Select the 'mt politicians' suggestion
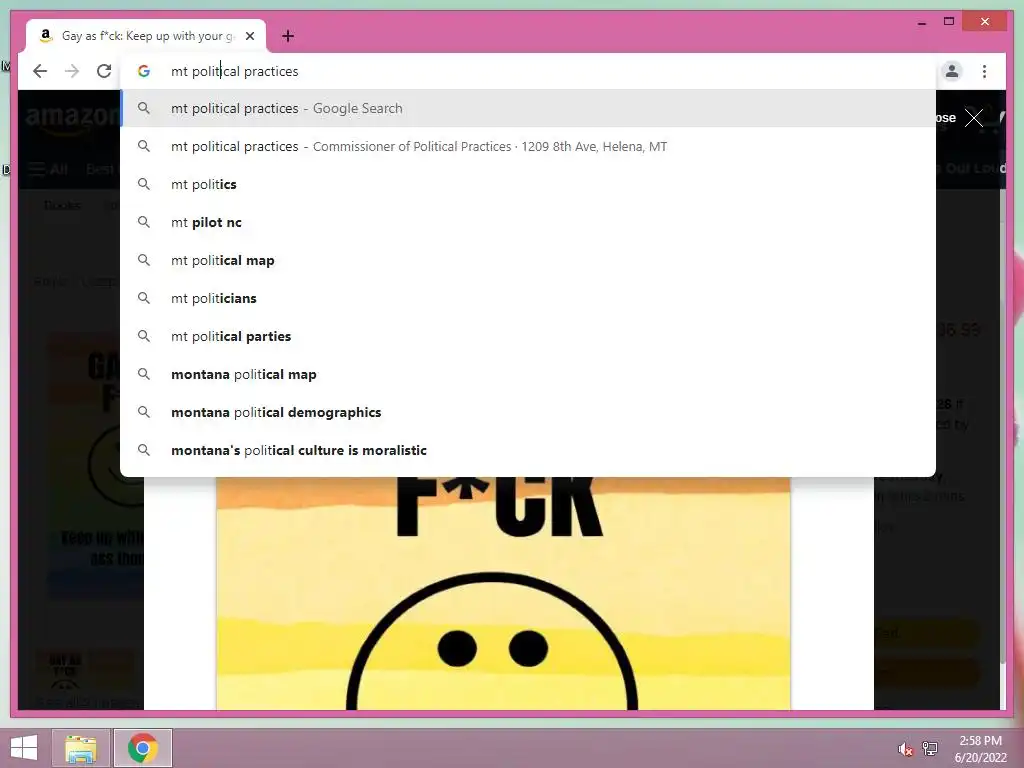 tap(528, 298)
